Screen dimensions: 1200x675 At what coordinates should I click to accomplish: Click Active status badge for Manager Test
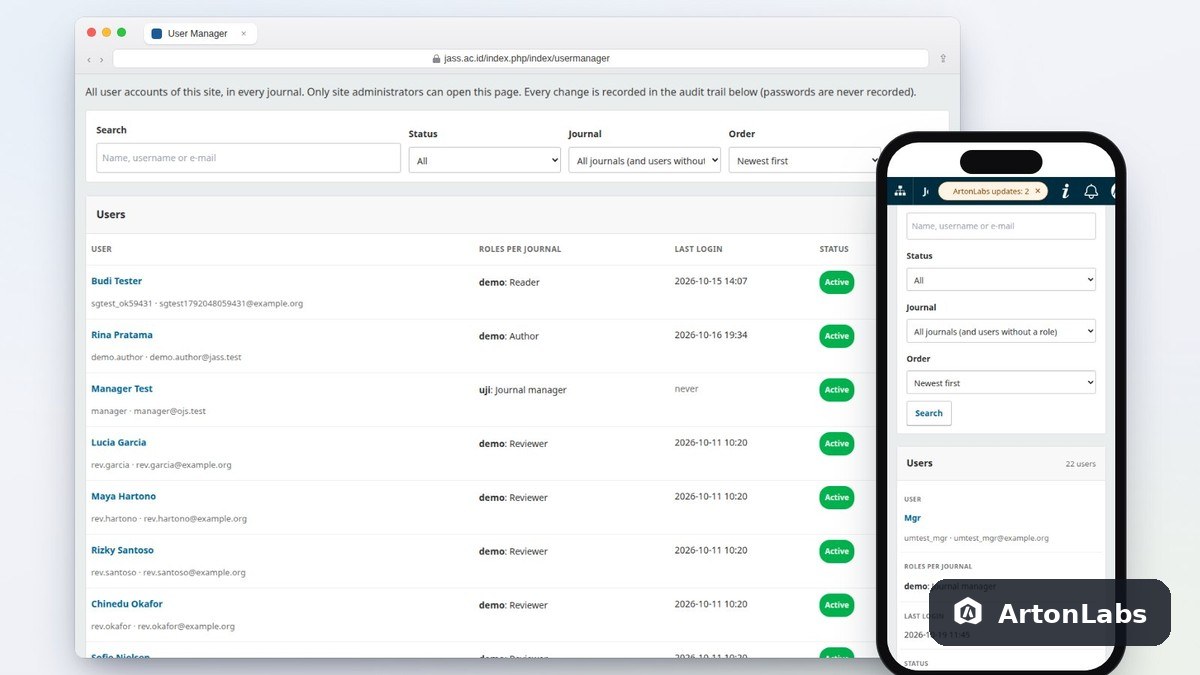pyautogui.click(x=837, y=390)
